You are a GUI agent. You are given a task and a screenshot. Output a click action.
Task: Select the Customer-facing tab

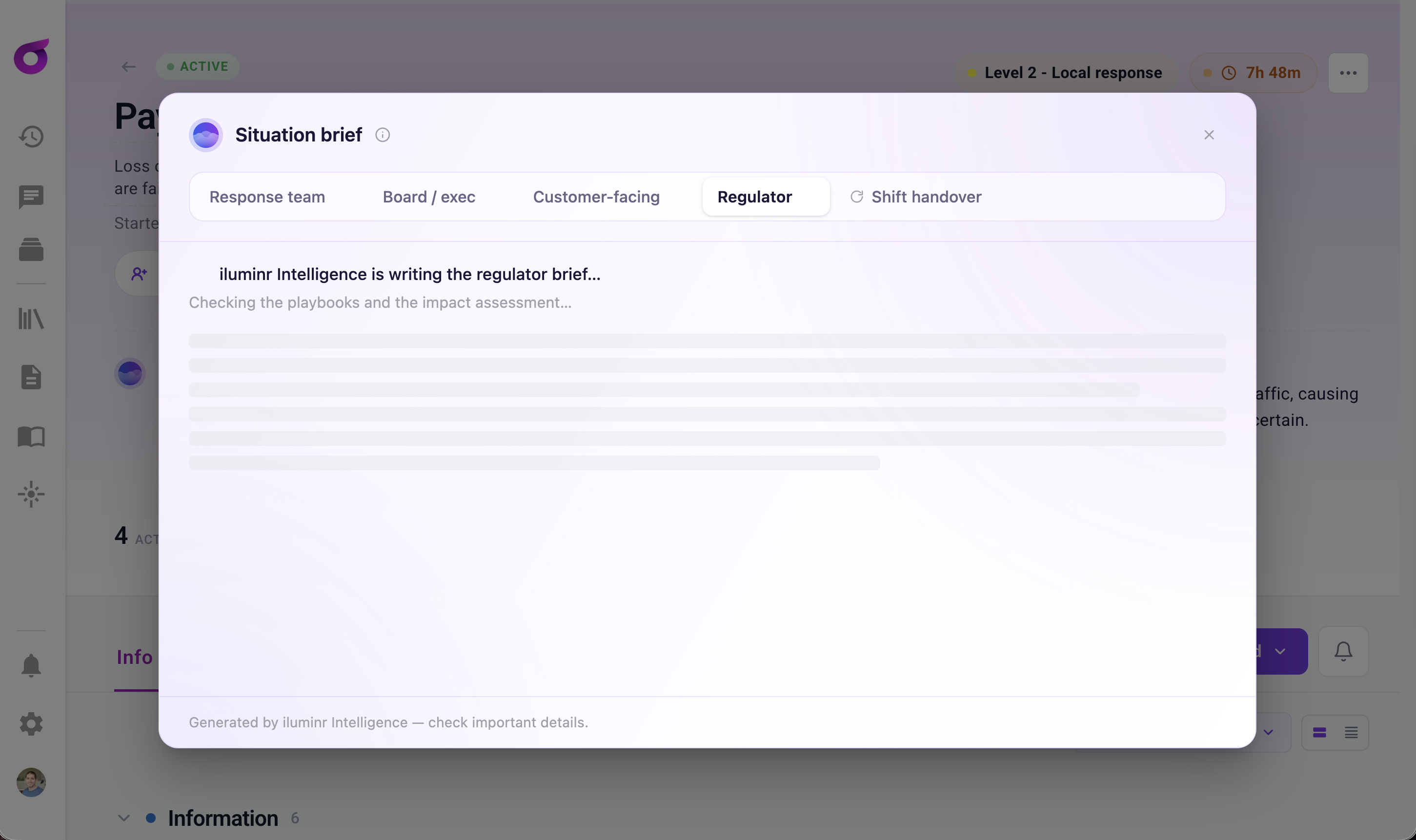coord(596,197)
